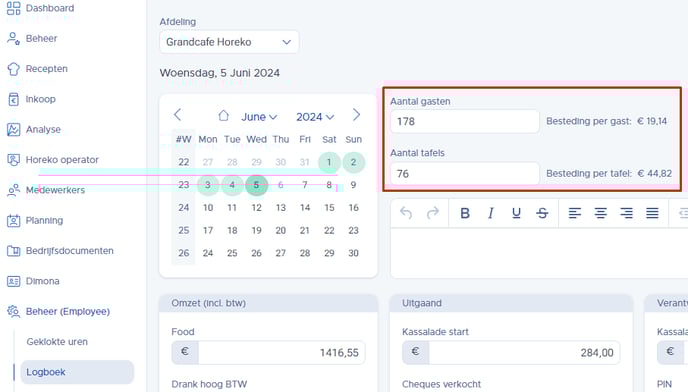Click the Analyse chart icon
Image resolution: width=688 pixels, height=392 pixels.
tap(14, 129)
